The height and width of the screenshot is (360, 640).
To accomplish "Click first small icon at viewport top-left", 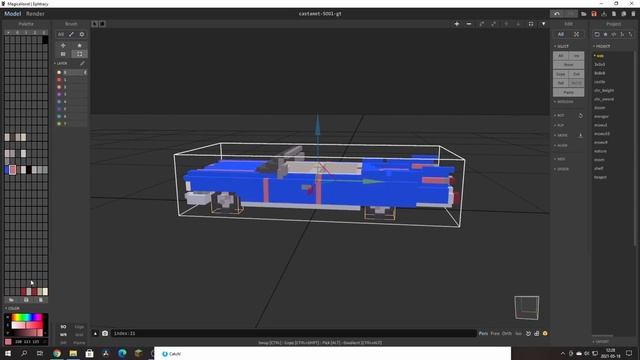I will [x=95, y=24].
